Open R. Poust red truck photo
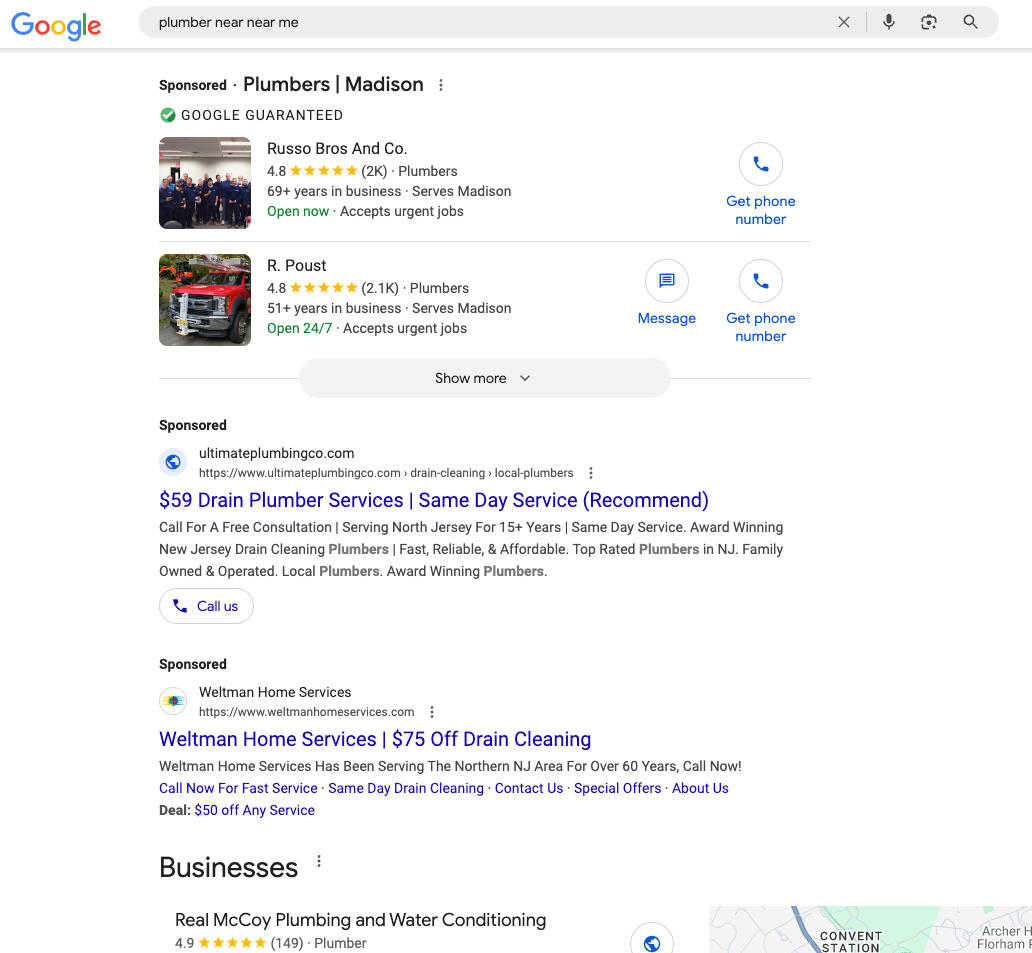The image size is (1032, 953). point(205,300)
